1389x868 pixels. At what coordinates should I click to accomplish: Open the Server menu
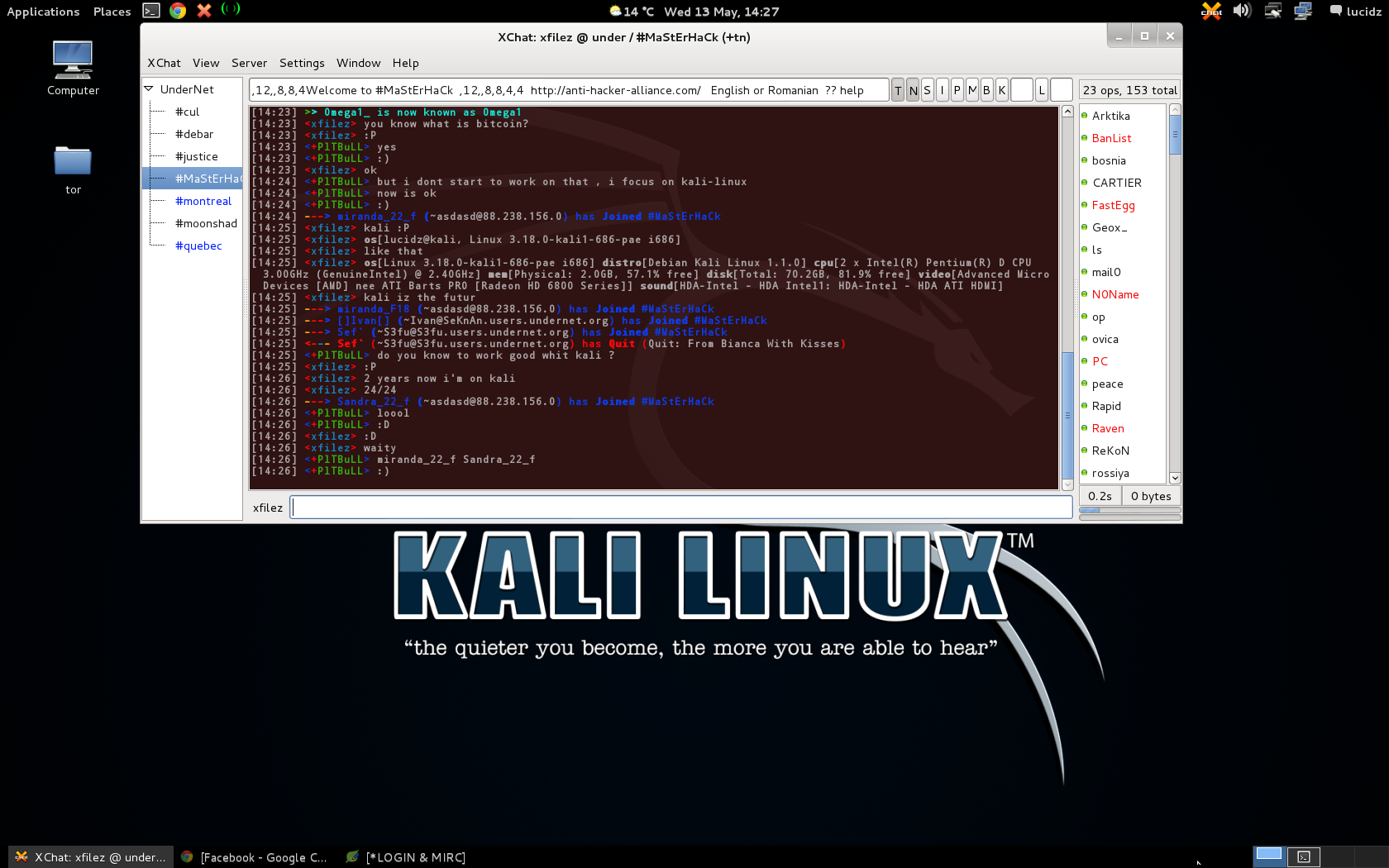point(249,63)
